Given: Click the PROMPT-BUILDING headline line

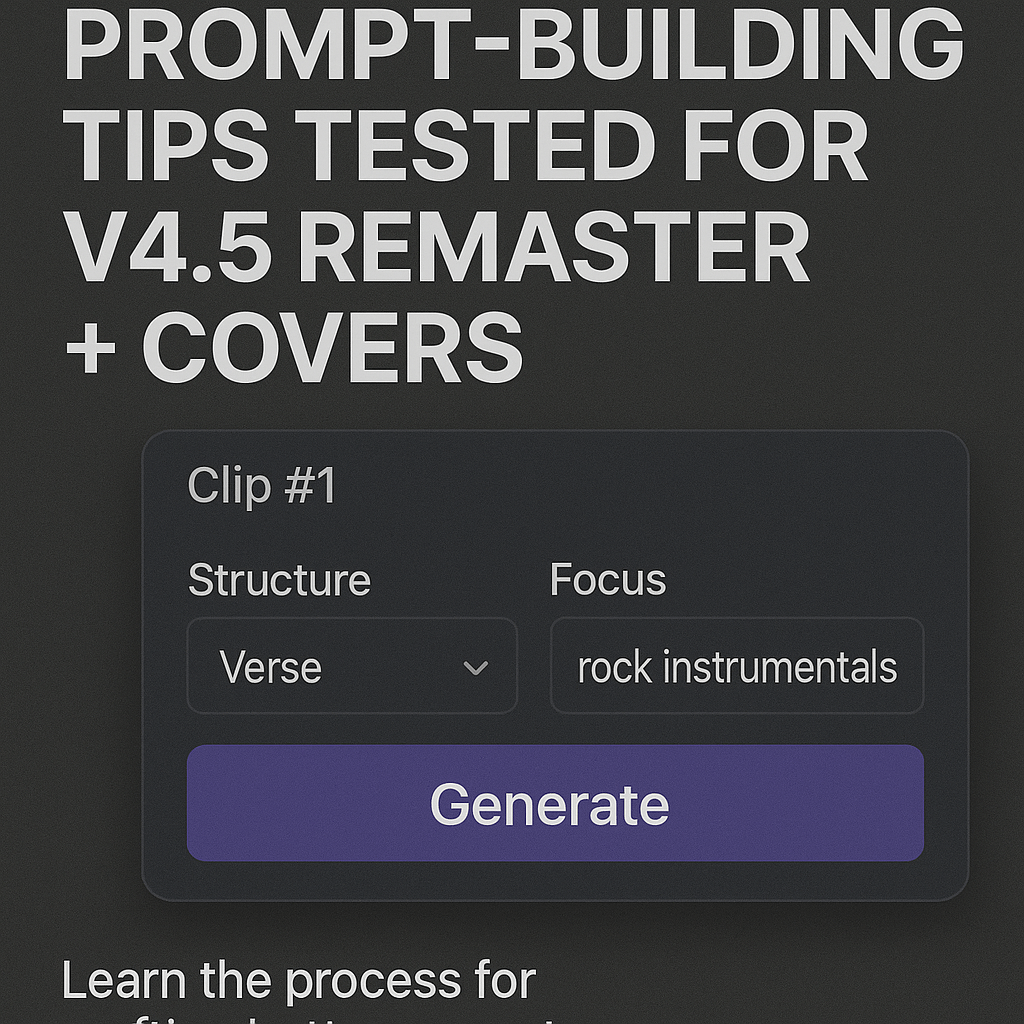Looking at the screenshot, I should point(513,46).
